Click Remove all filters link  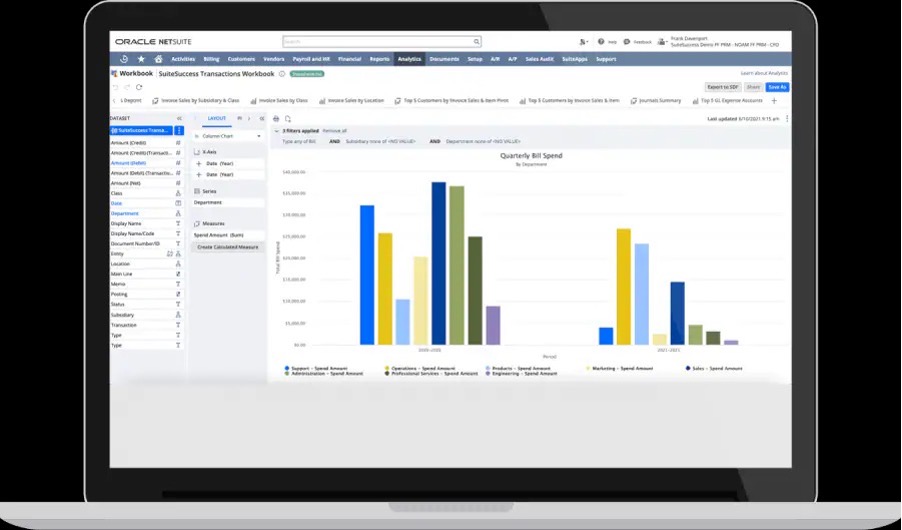click(335, 131)
